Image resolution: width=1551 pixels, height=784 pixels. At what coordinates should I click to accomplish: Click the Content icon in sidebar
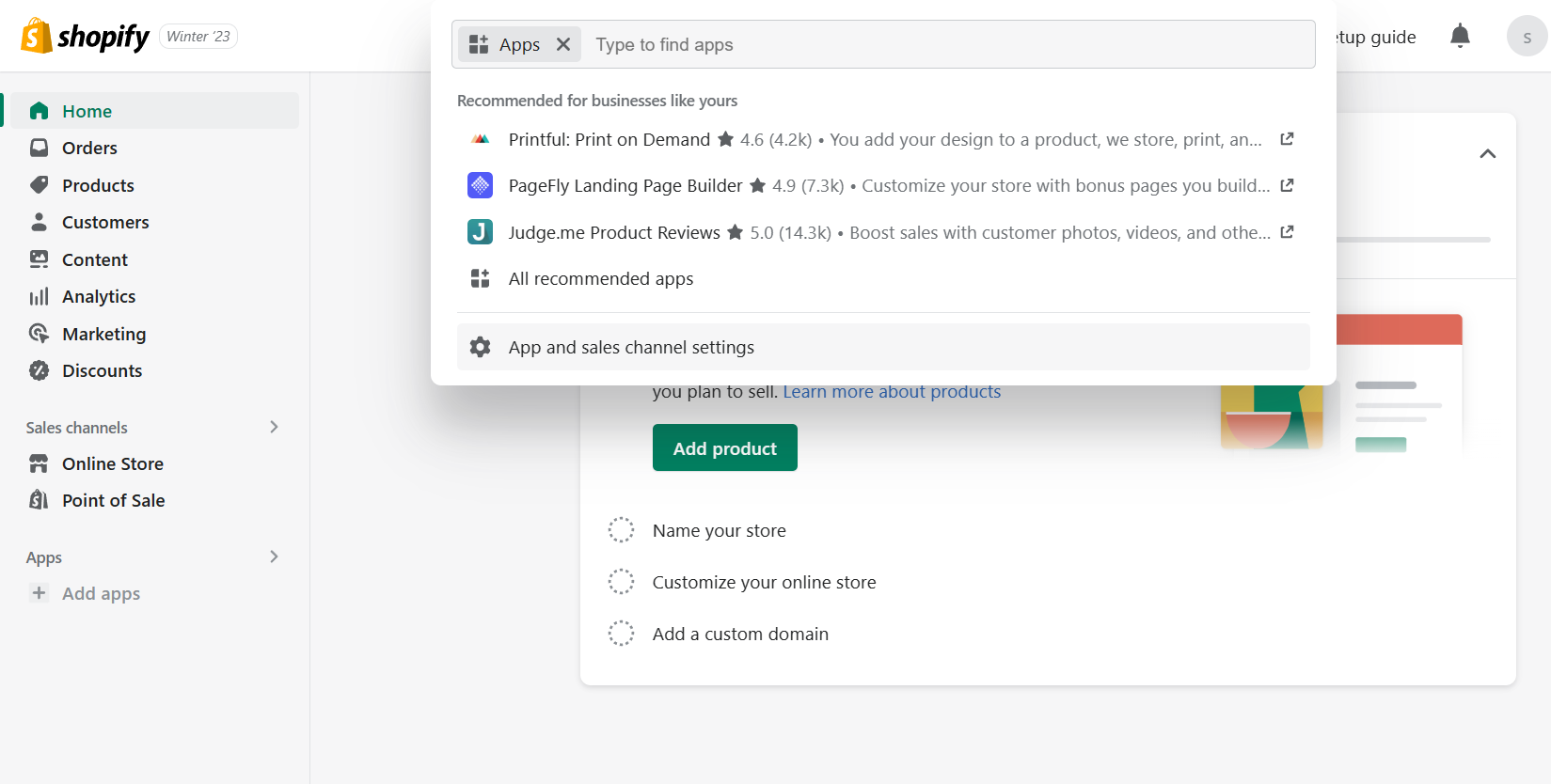pos(39,259)
